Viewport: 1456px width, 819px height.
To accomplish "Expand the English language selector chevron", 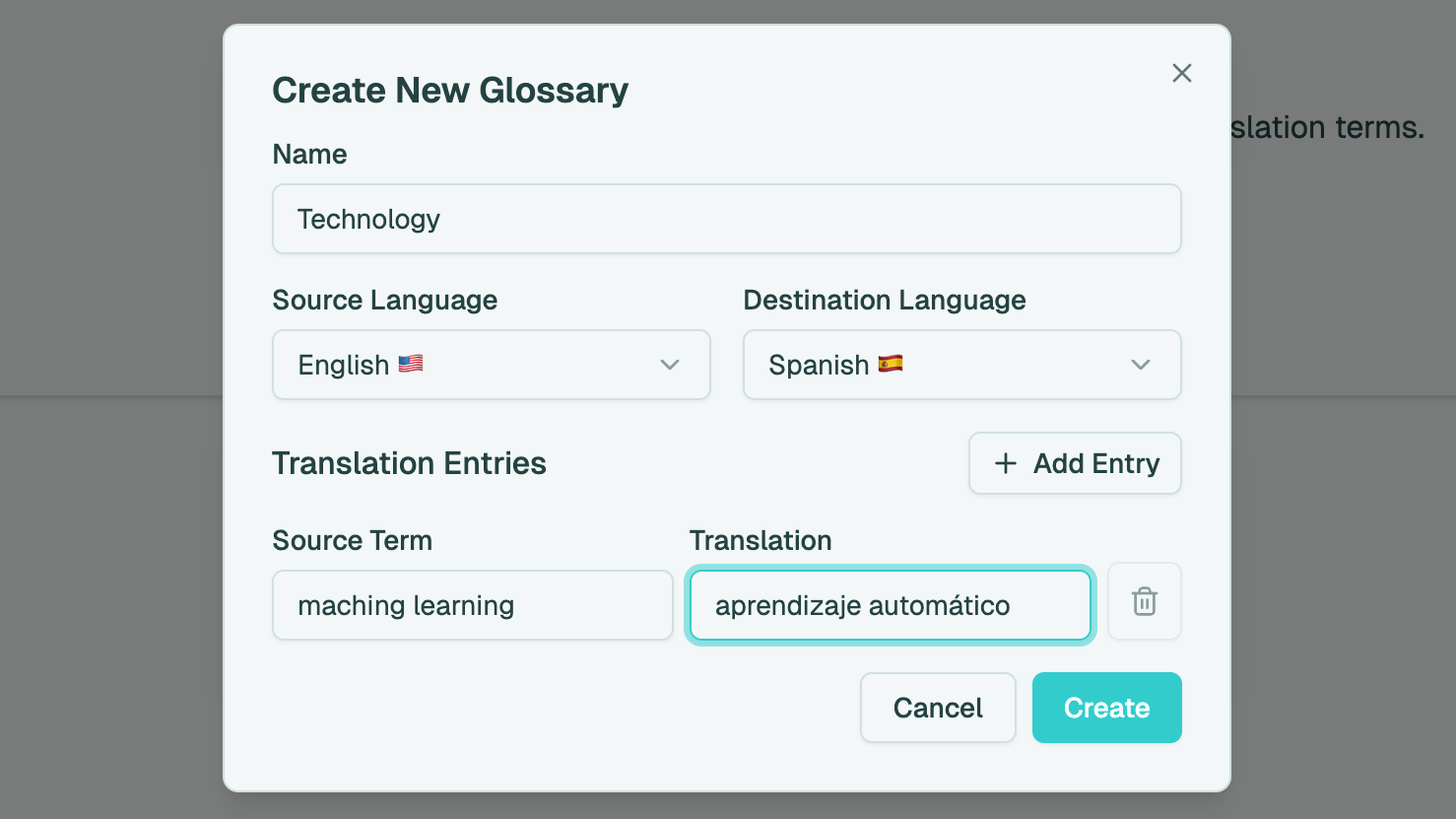I will [670, 365].
